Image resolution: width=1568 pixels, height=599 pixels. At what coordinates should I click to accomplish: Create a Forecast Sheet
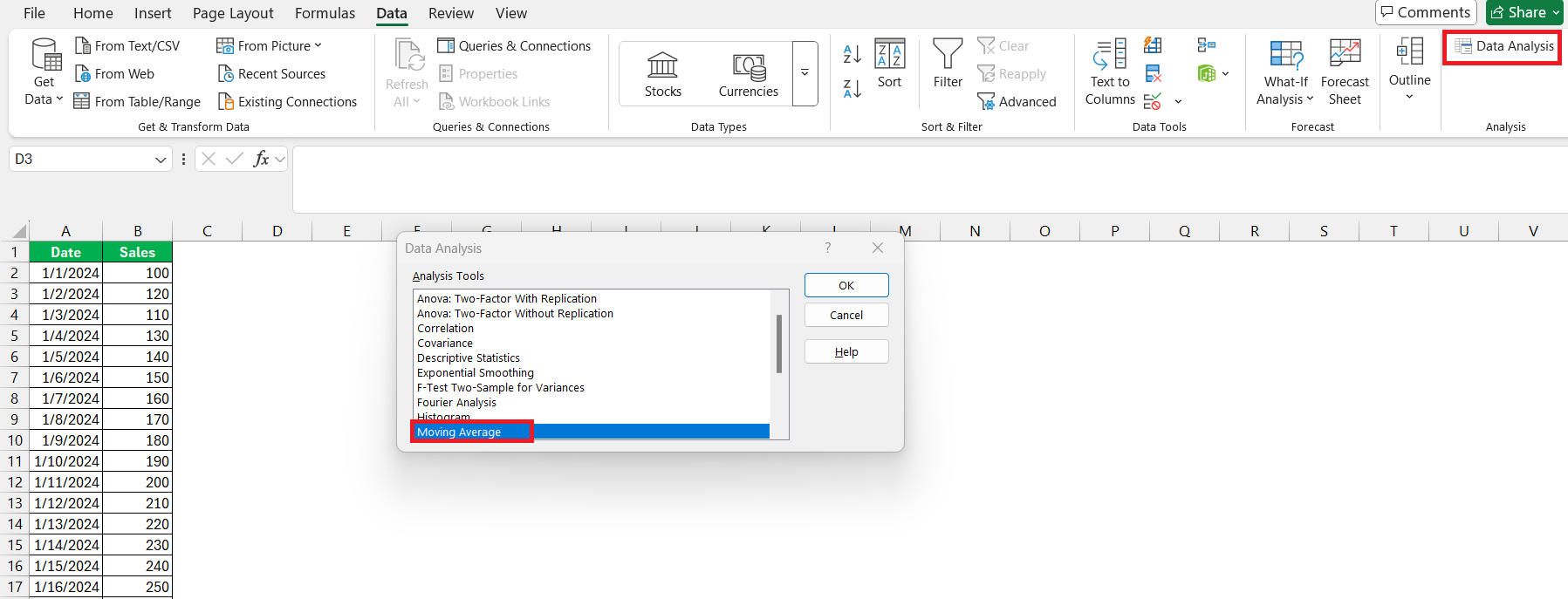1345,72
